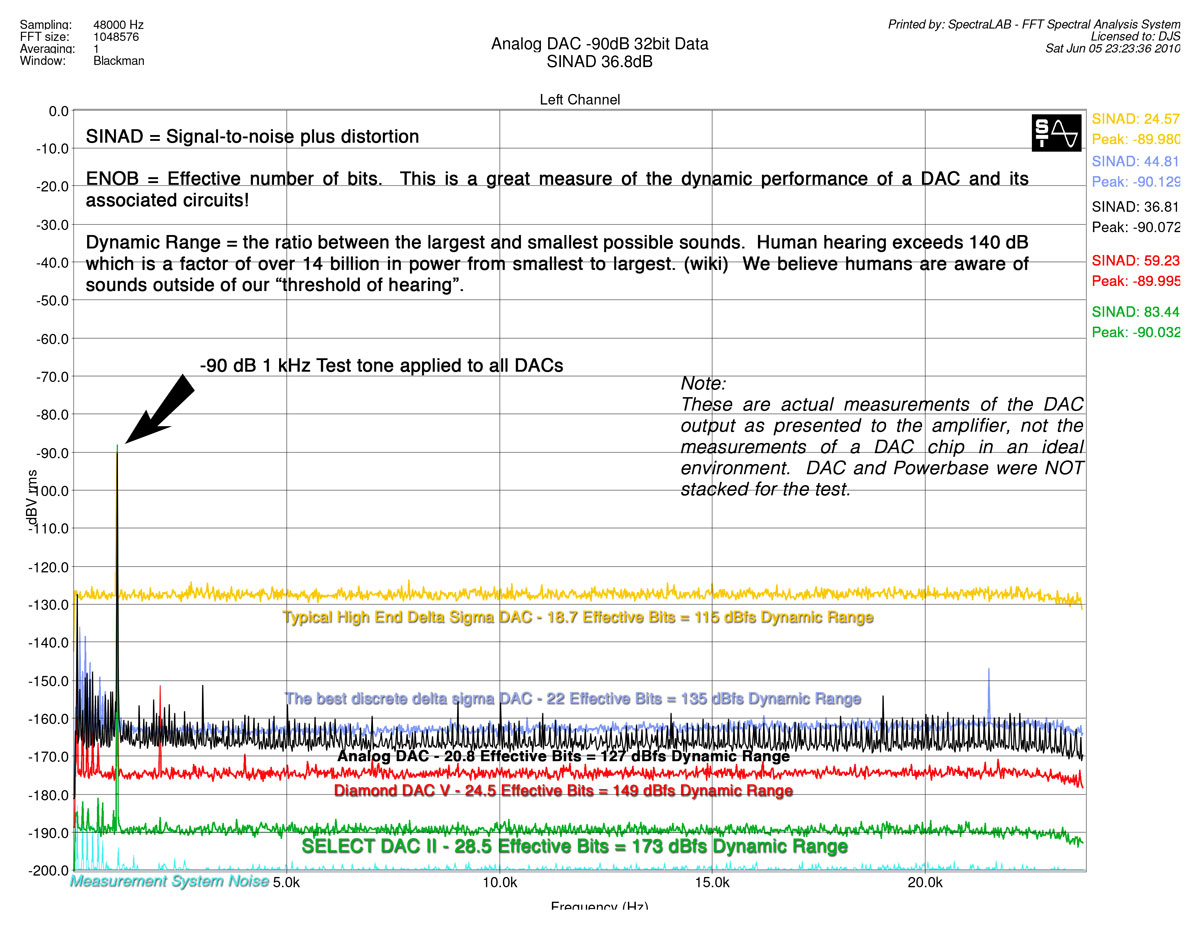Screen dimensions: 1200x927
Task: Click the chart title Analog DAC -90dB 32bit Data
Action: coord(600,44)
